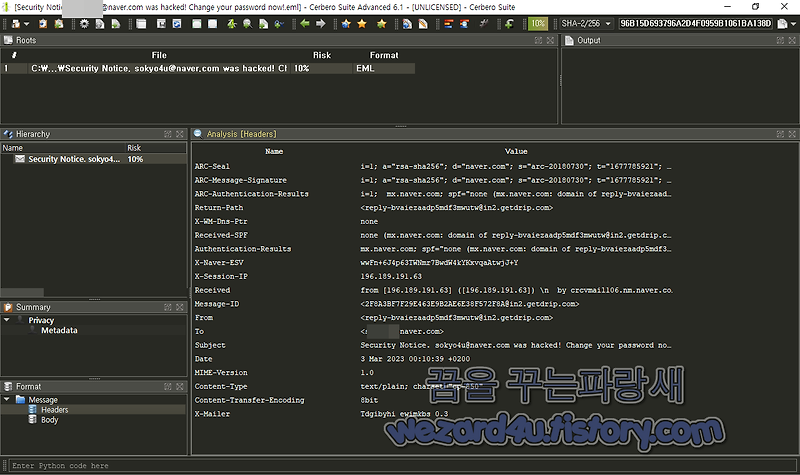Viewport: 800px width, 475px height.
Task: Go forward with the grey right arrow
Action: click(320, 23)
